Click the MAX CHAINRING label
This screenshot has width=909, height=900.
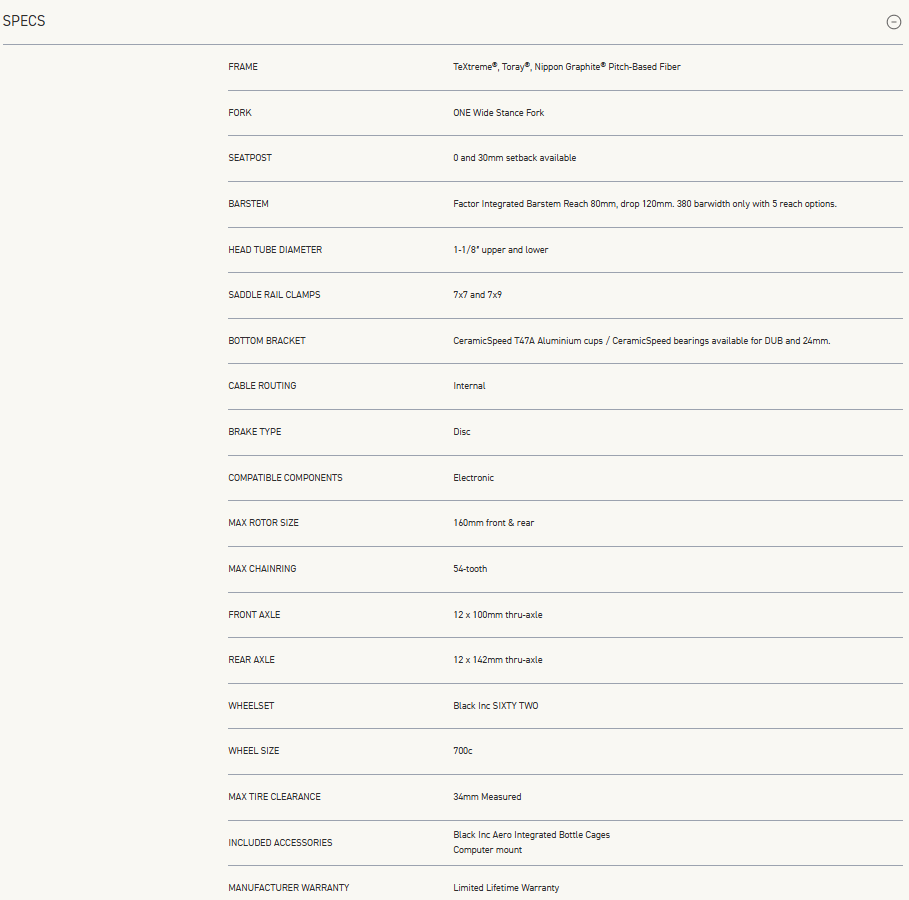coord(262,568)
